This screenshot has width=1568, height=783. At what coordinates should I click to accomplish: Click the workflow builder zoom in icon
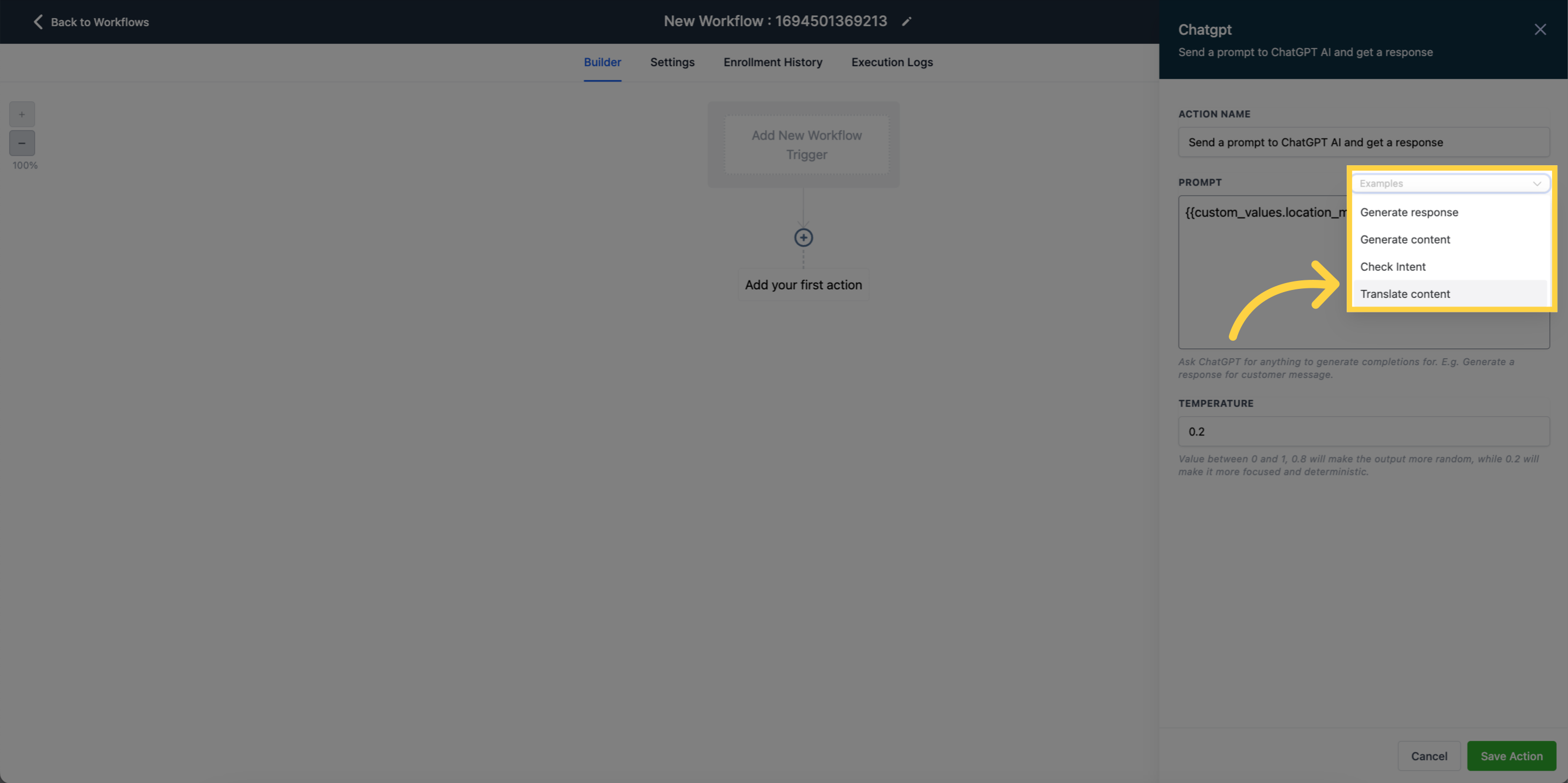(22, 113)
